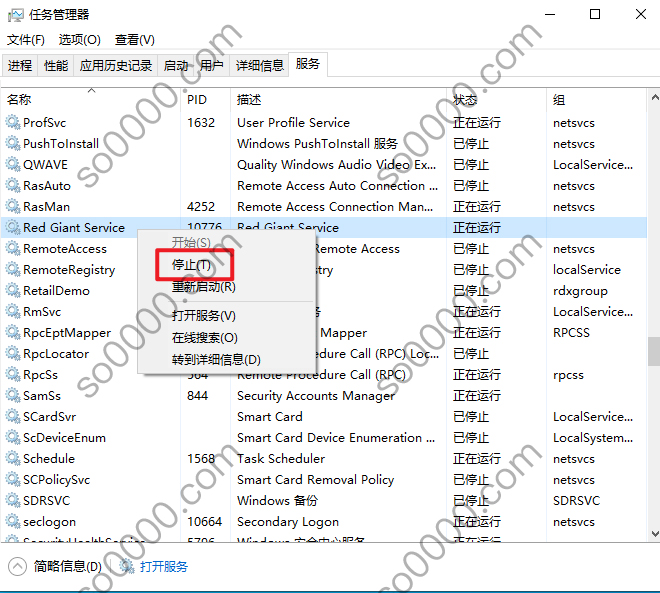Sort by the 名称 column header
Screen dimensions: 660x593
tap(91, 100)
